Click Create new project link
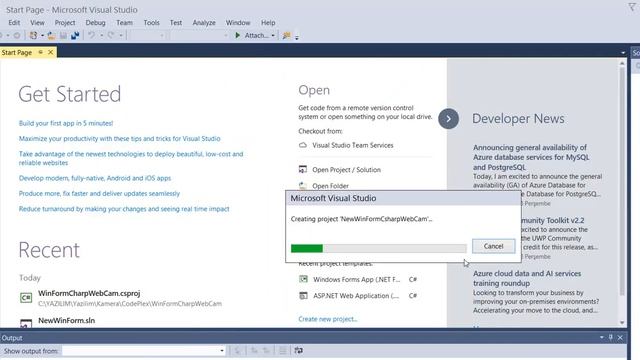Image resolution: width=640 pixels, height=360 pixels. [x=328, y=319]
